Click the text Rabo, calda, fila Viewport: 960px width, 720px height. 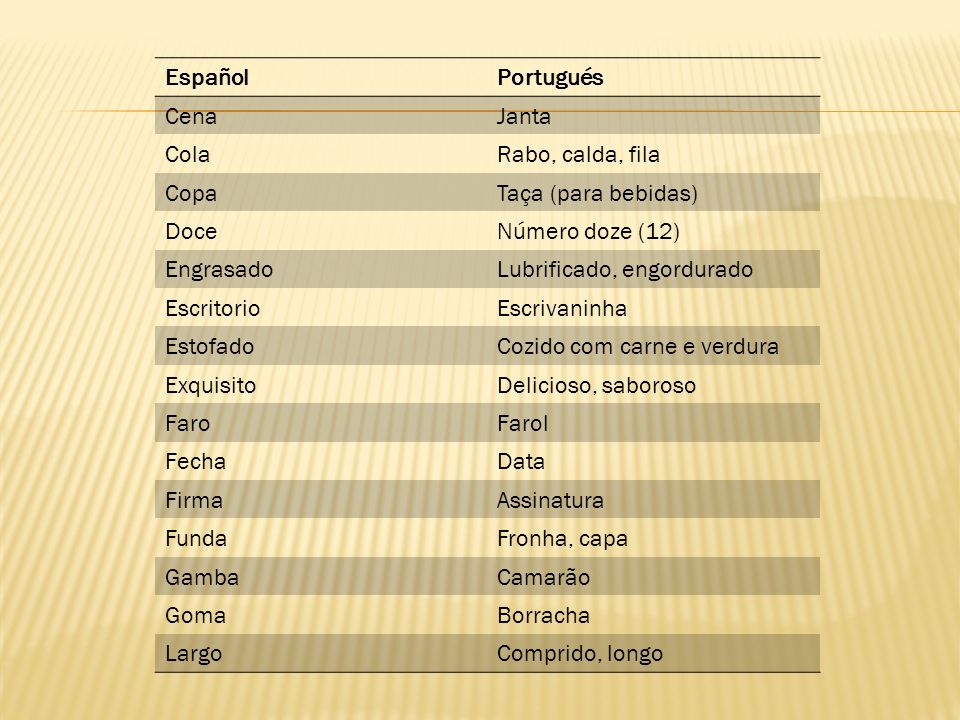click(579, 154)
